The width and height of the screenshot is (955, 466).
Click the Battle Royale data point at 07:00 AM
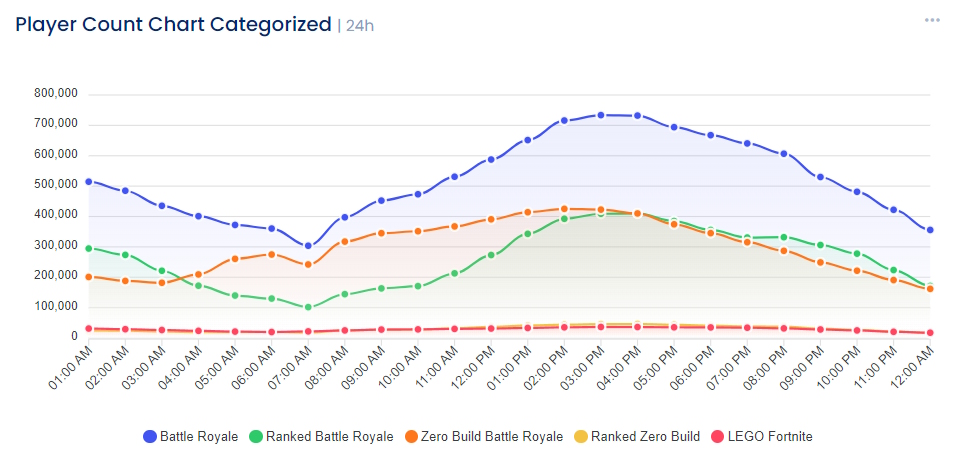pyautogui.click(x=308, y=246)
